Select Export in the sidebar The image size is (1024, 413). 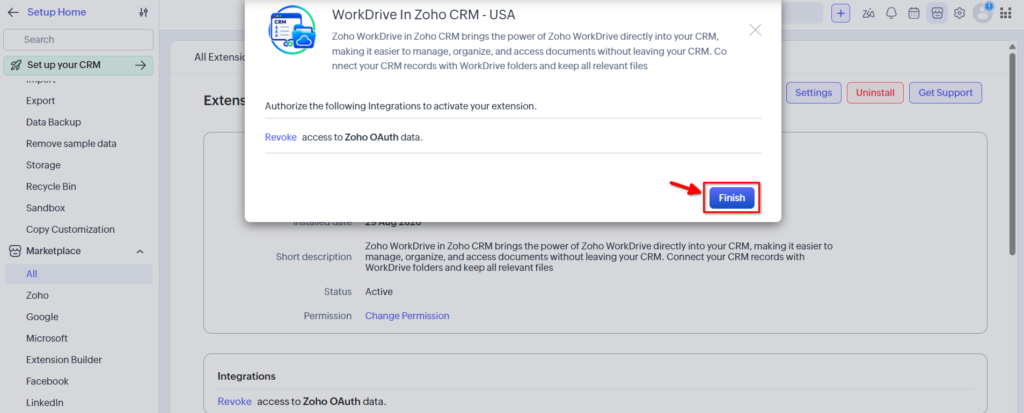pos(40,101)
